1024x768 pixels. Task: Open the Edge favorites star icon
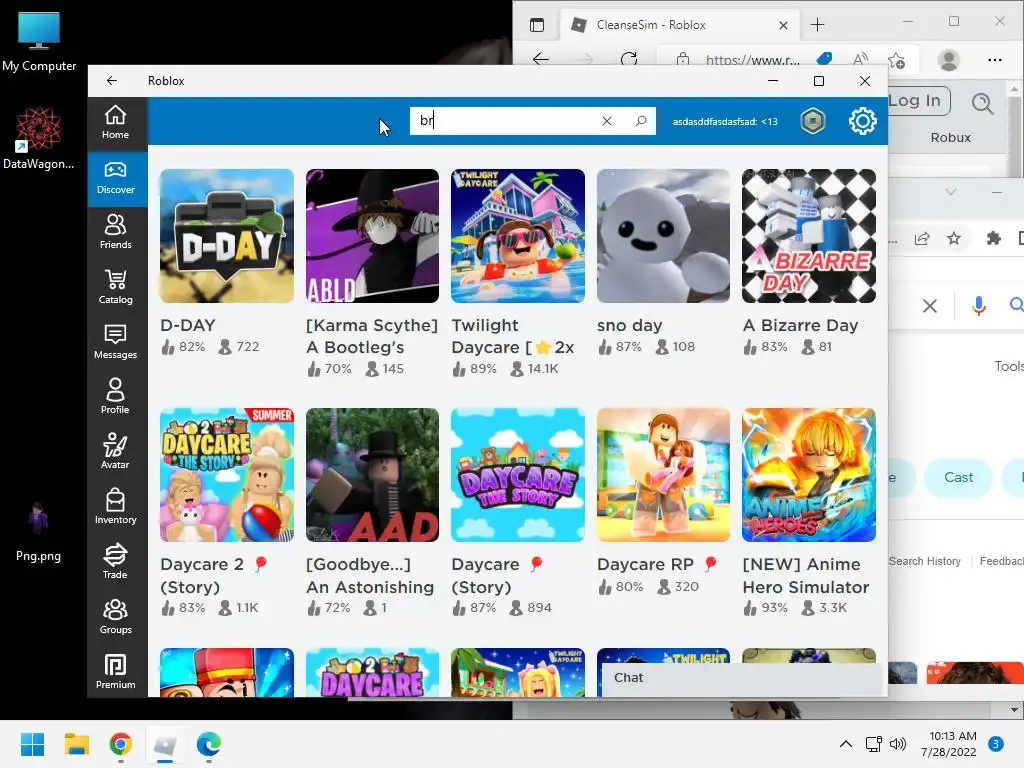[897, 59]
